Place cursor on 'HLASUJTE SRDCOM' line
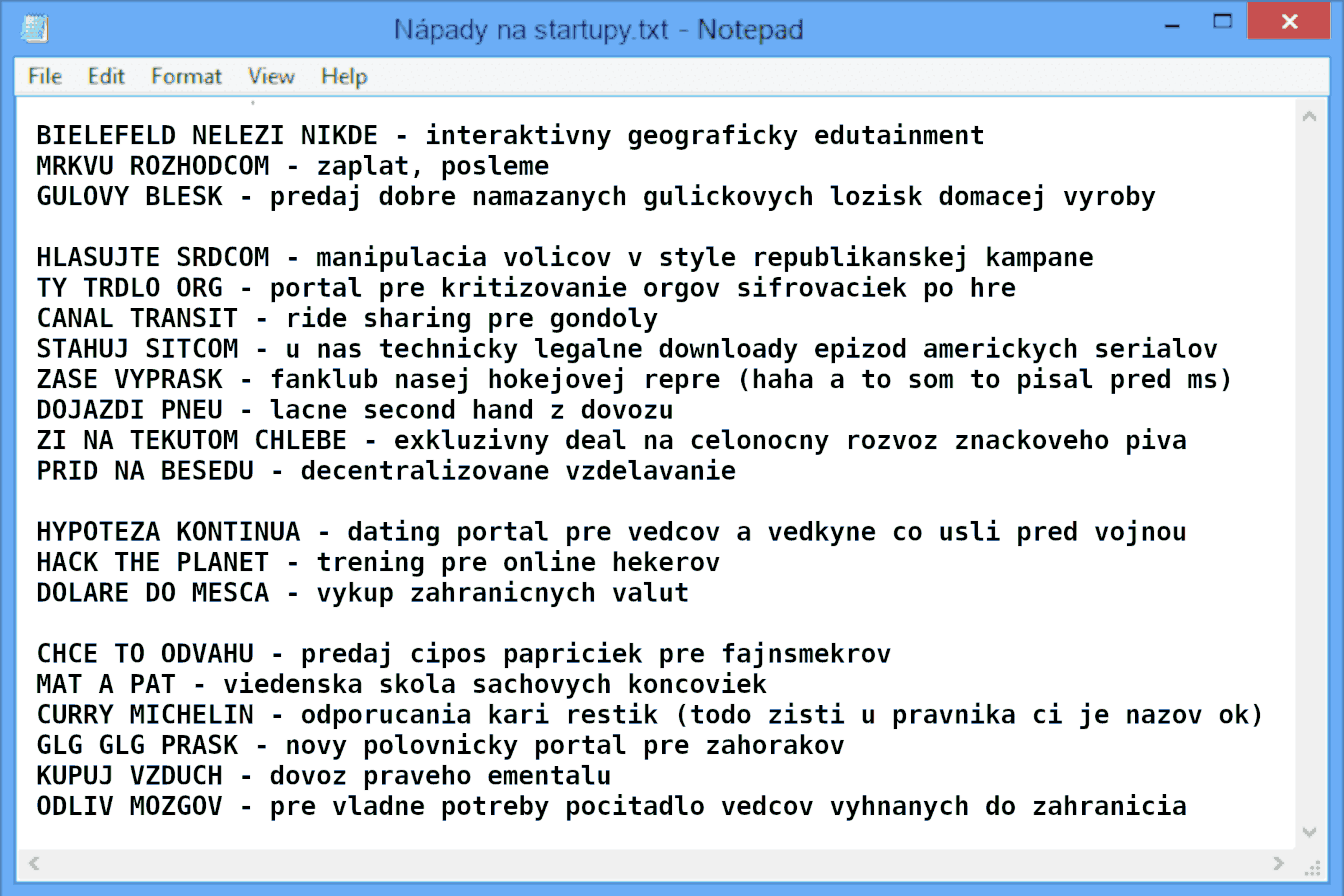 (565, 258)
